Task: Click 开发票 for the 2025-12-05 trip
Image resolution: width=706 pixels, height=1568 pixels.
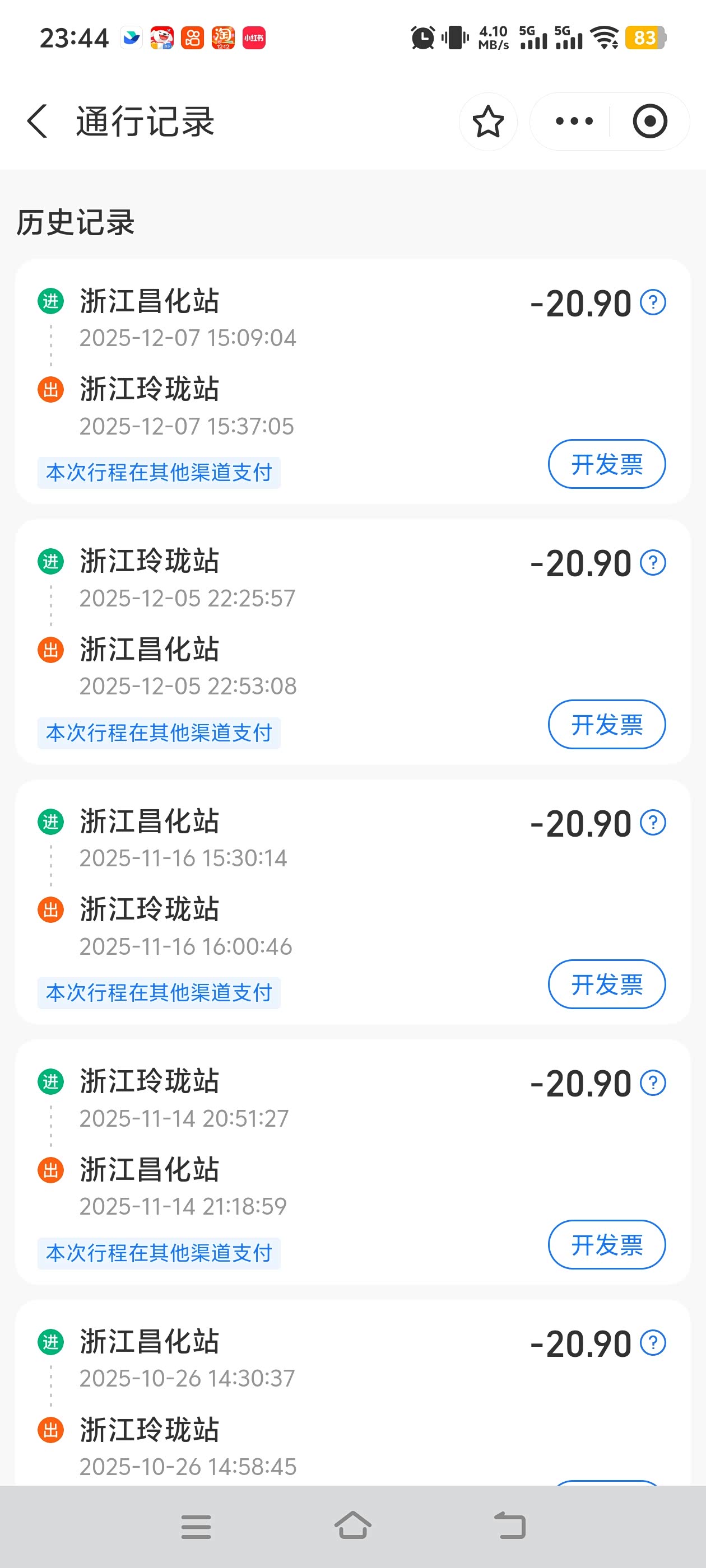Action: tap(607, 724)
